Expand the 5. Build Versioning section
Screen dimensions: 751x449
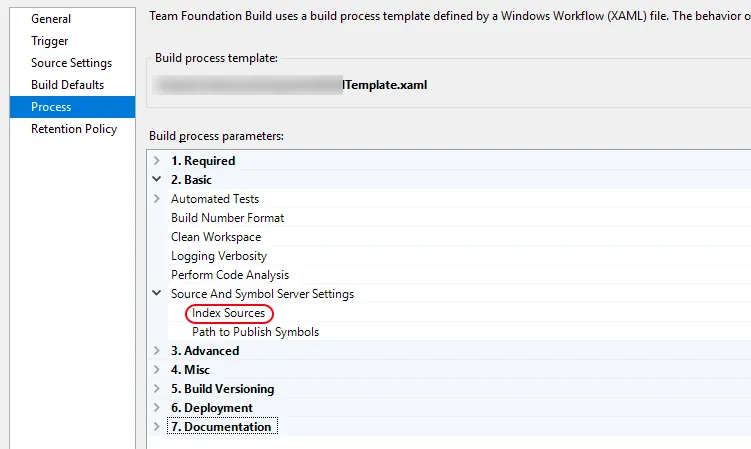coord(157,389)
